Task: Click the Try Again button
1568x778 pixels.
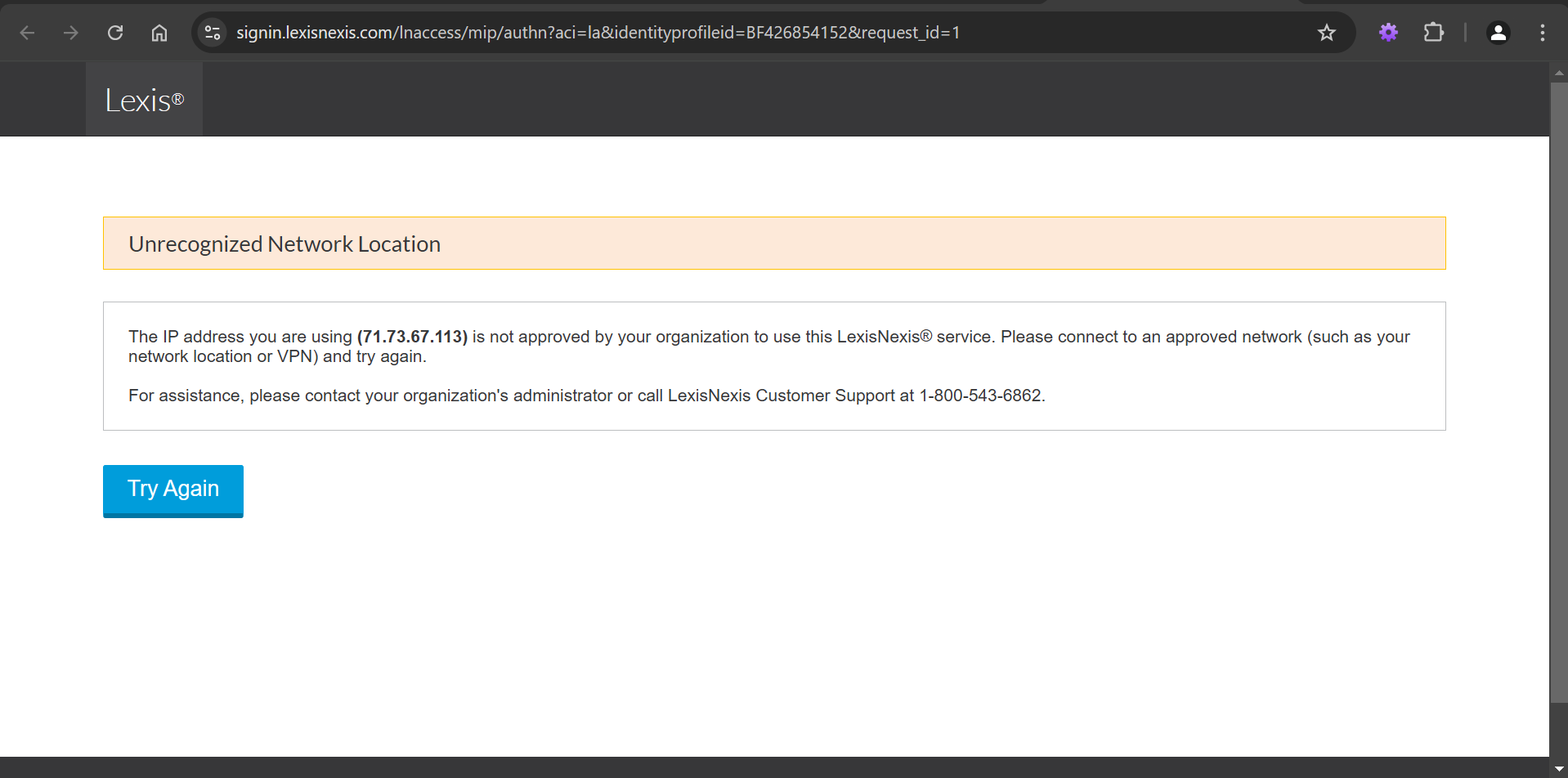Action: point(173,490)
